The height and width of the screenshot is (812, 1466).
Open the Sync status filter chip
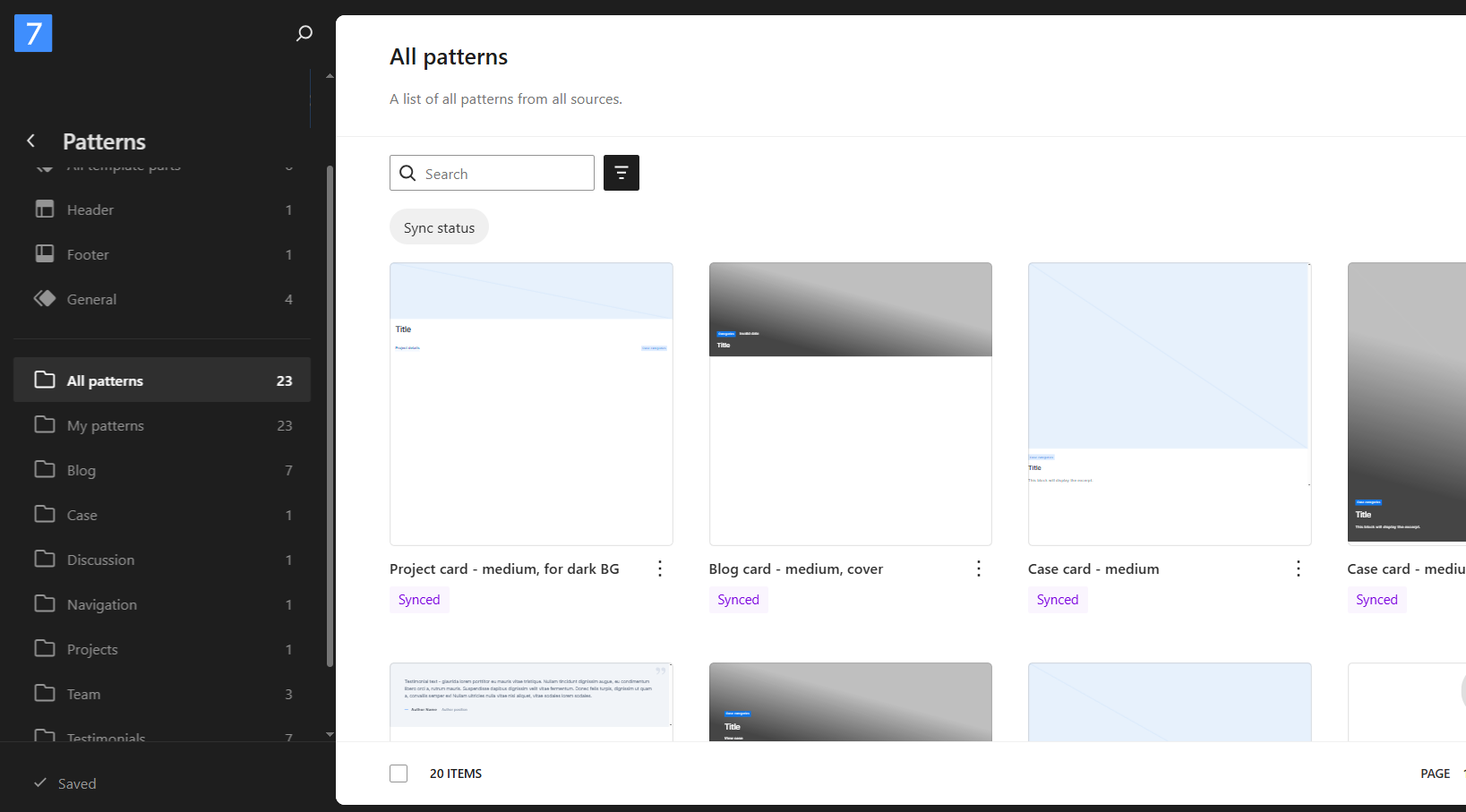(439, 227)
